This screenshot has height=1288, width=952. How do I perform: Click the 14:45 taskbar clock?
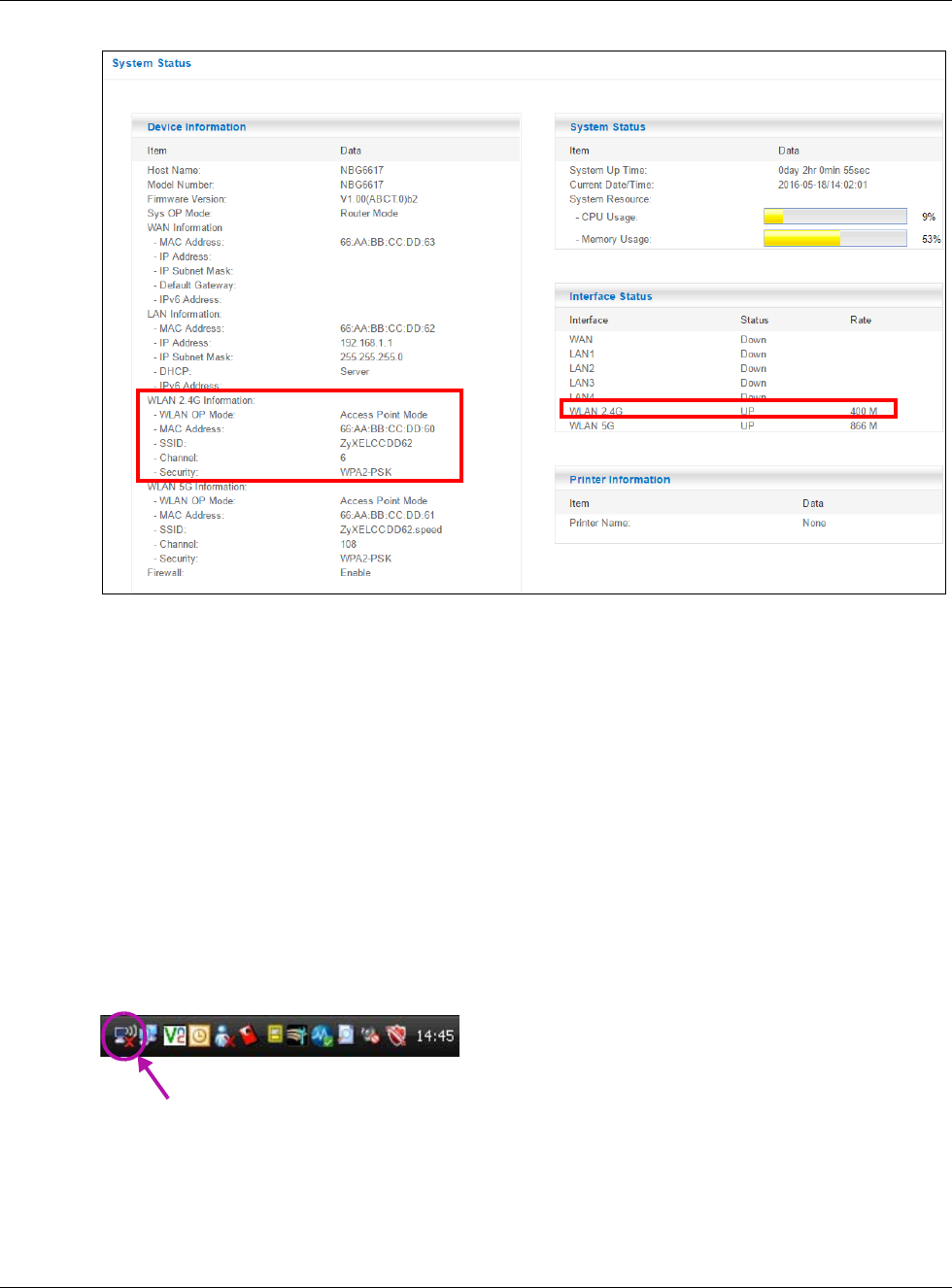coord(435,1036)
